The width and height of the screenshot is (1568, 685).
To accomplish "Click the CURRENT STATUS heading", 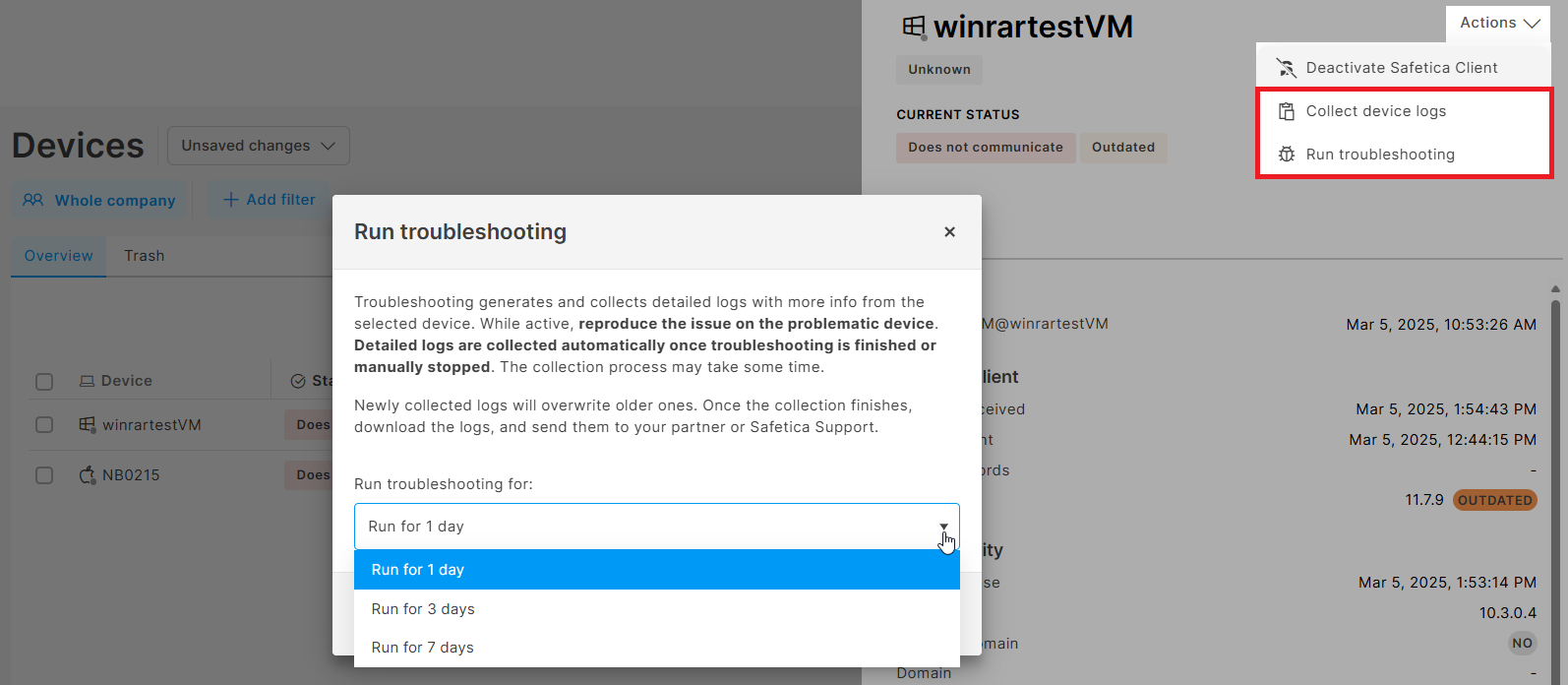I will 958,114.
